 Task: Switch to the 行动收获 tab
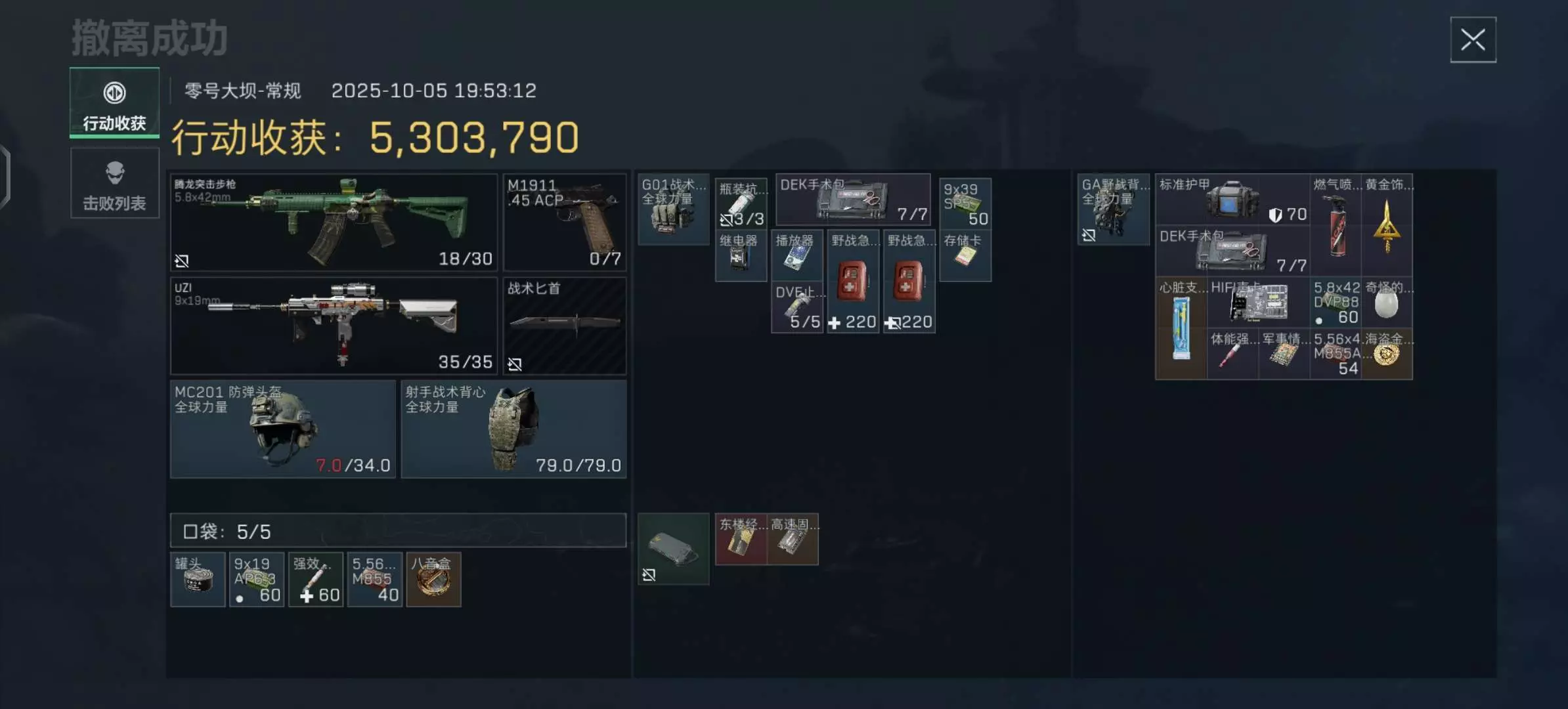(x=114, y=102)
